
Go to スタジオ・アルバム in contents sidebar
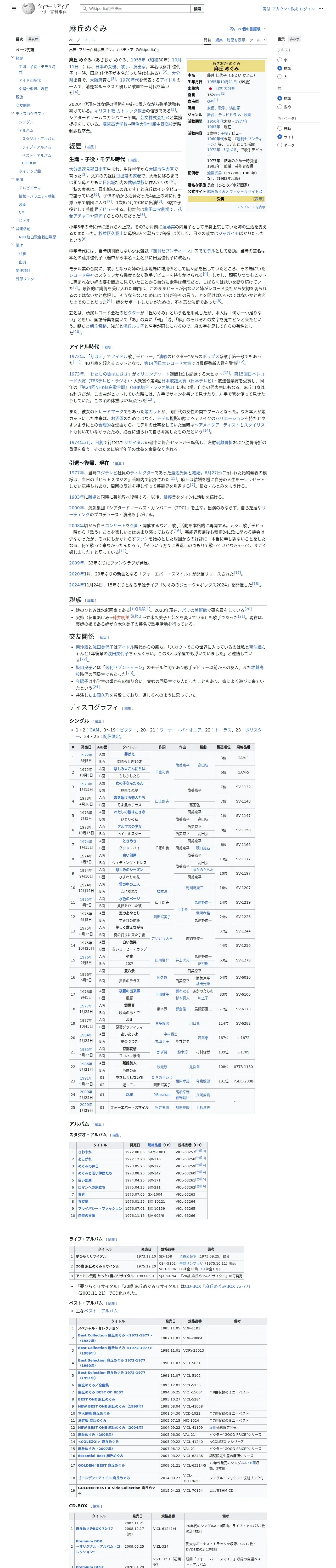point(38,139)
